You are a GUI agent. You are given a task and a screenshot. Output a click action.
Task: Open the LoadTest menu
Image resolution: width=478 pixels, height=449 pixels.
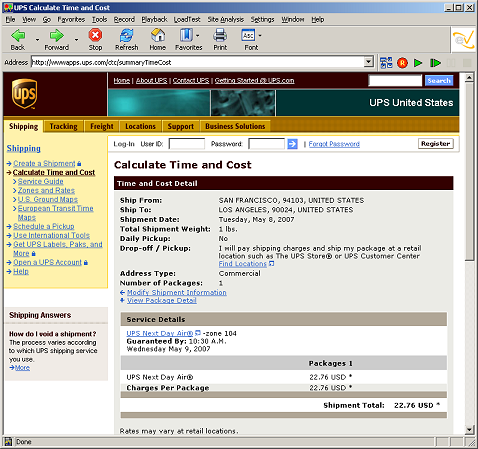[187, 20]
